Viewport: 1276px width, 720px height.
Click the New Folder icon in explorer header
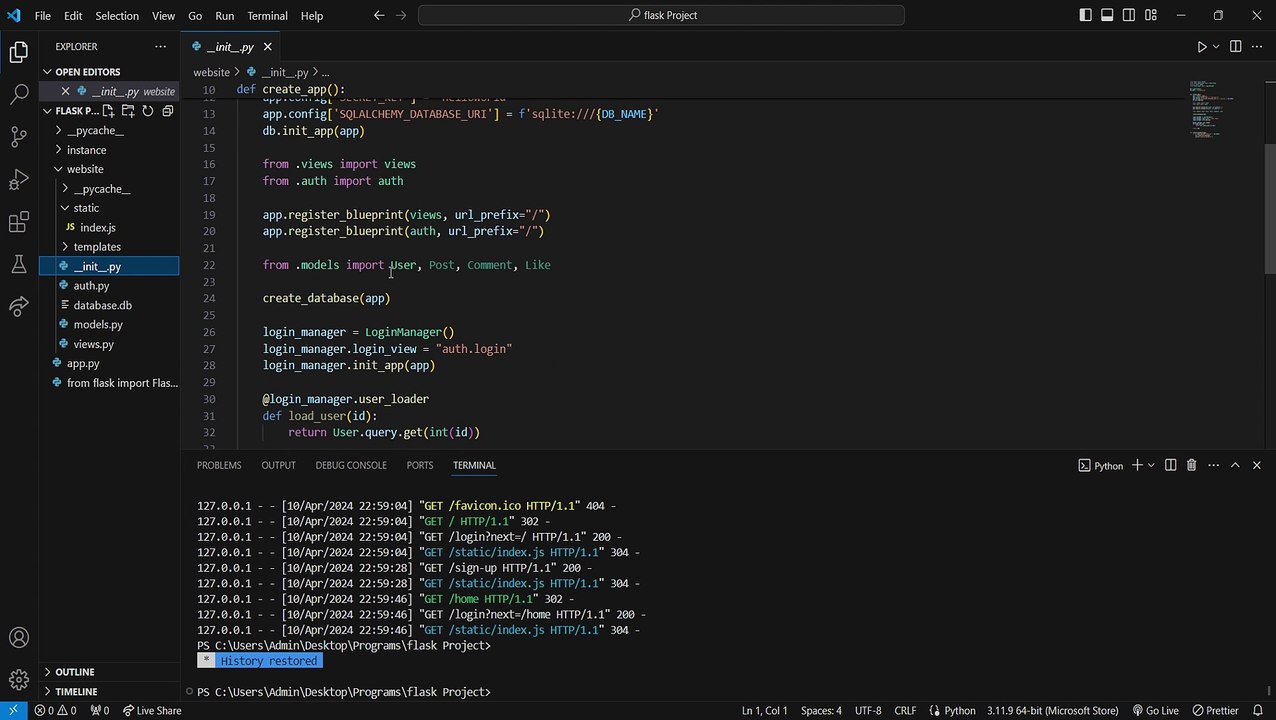(x=128, y=111)
